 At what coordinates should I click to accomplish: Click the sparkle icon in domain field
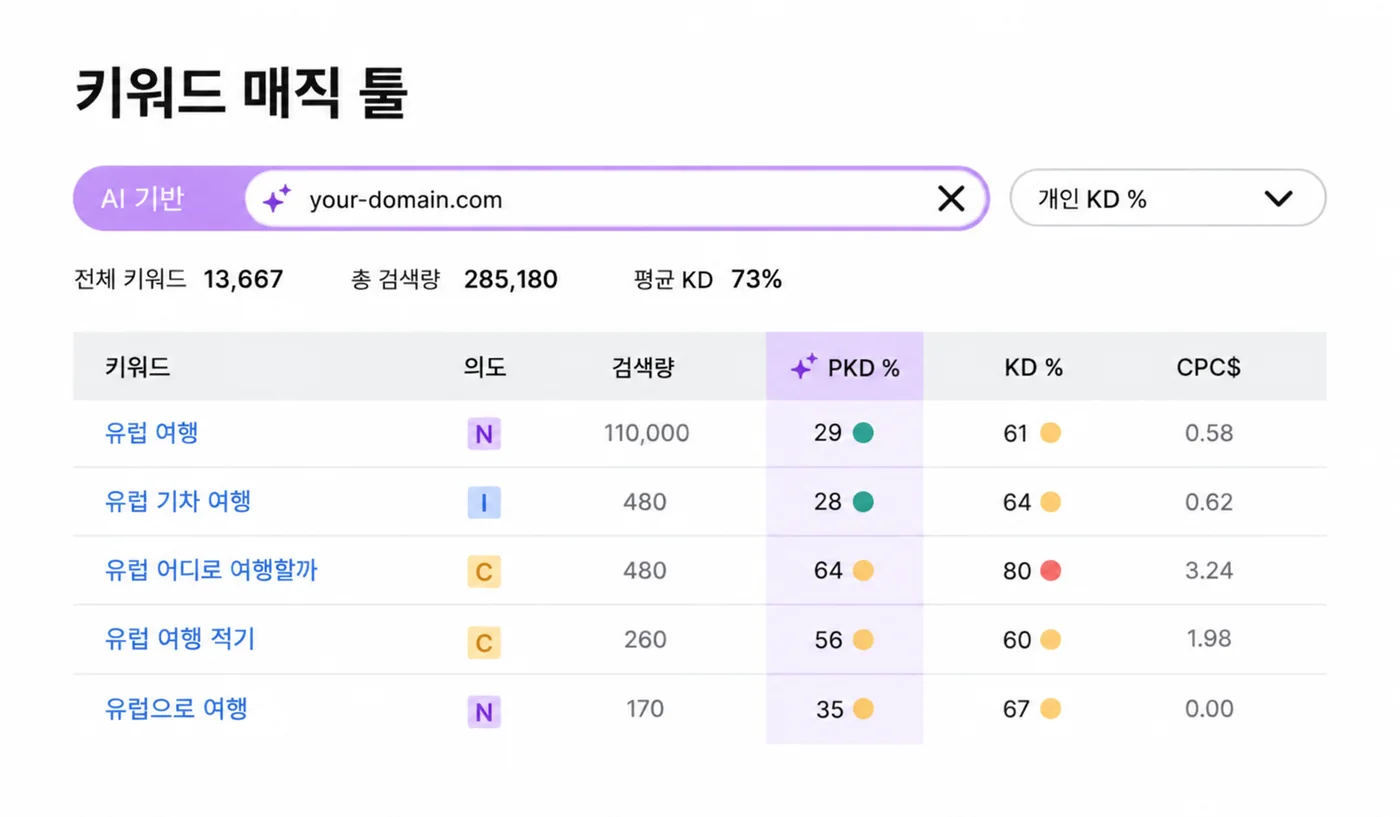coord(277,199)
